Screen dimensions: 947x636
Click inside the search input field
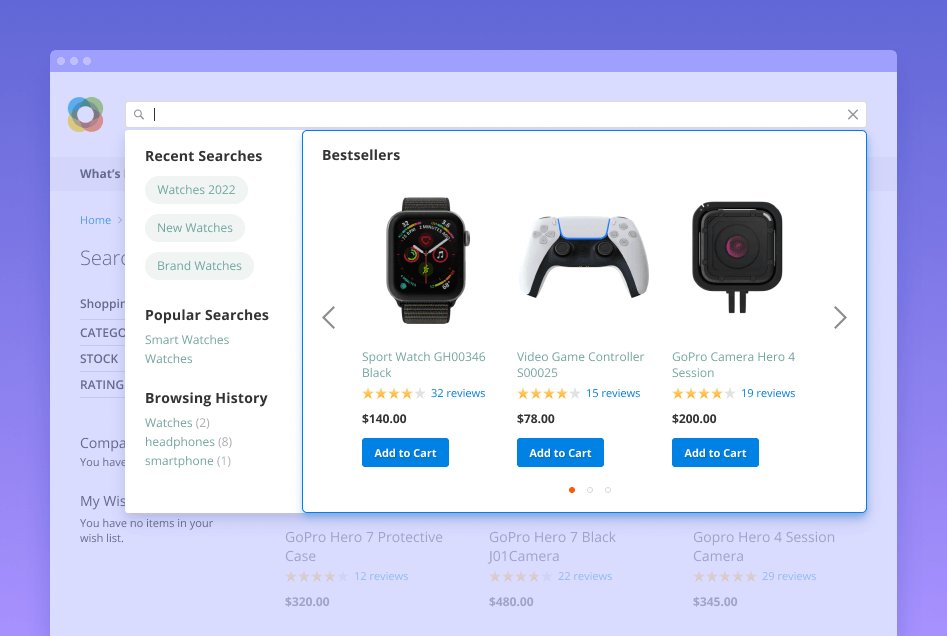click(496, 115)
